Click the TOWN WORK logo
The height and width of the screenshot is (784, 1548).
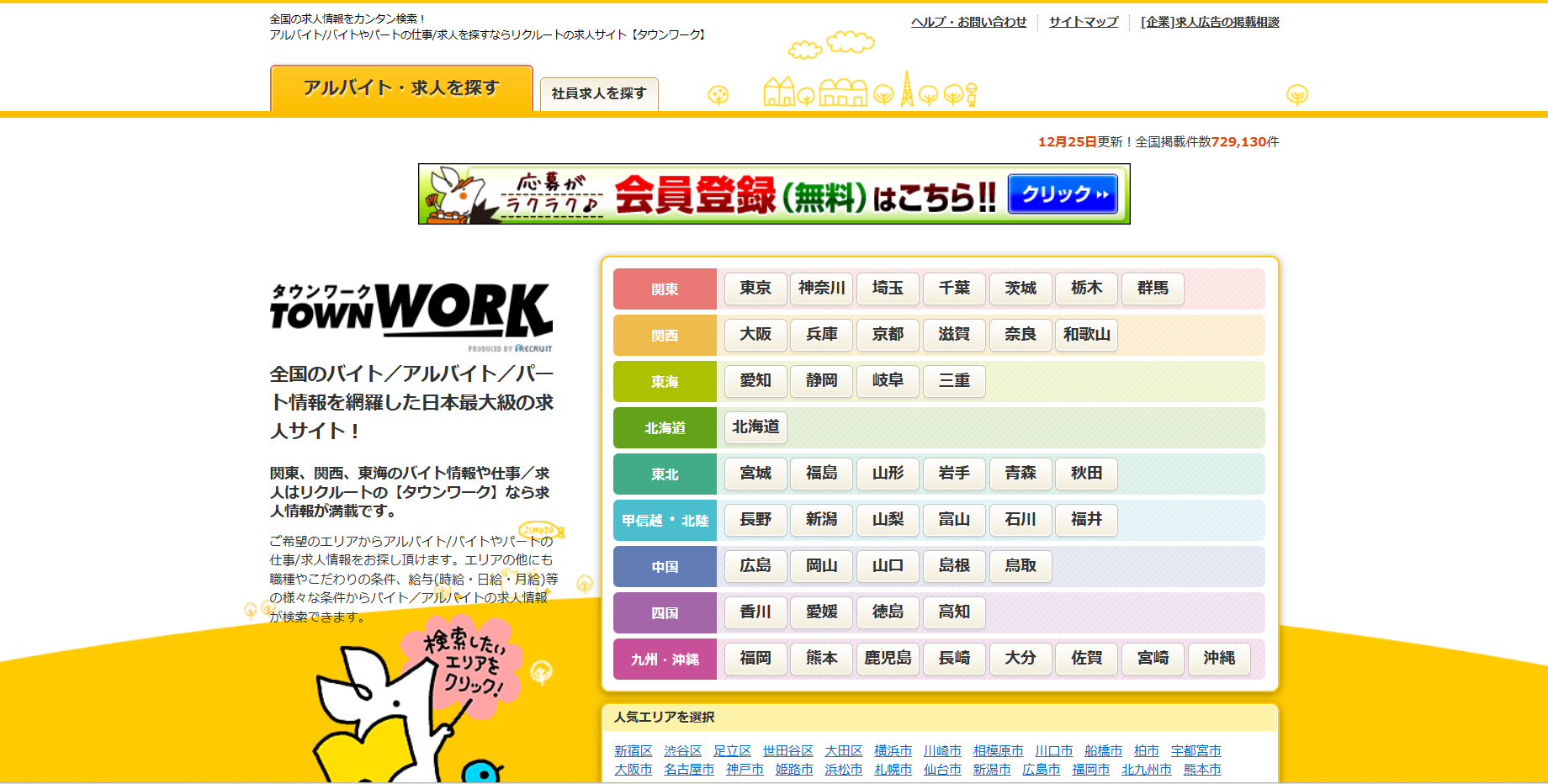click(x=411, y=316)
